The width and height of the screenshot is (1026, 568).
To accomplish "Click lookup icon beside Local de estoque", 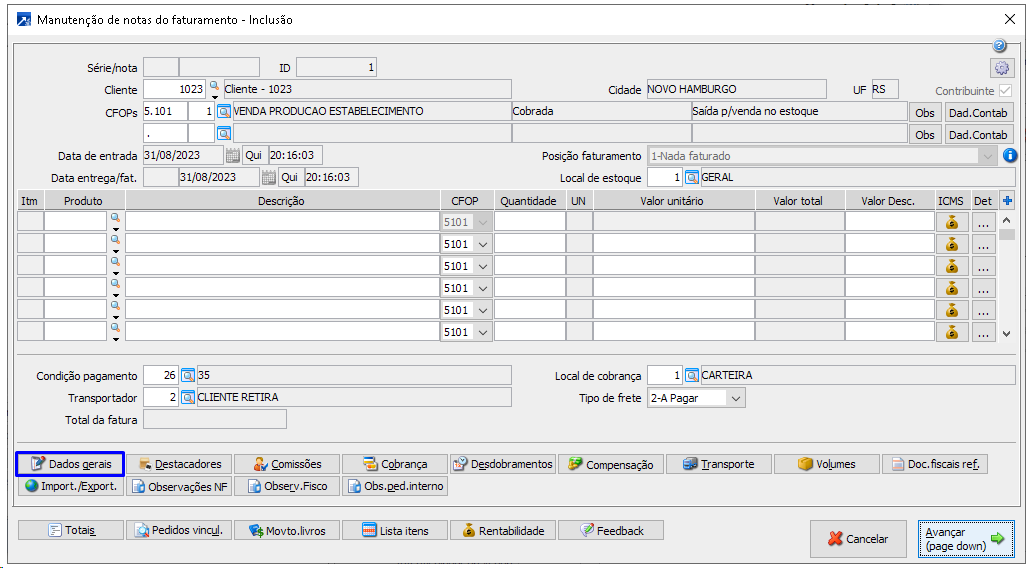I will click(x=692, y=177).
